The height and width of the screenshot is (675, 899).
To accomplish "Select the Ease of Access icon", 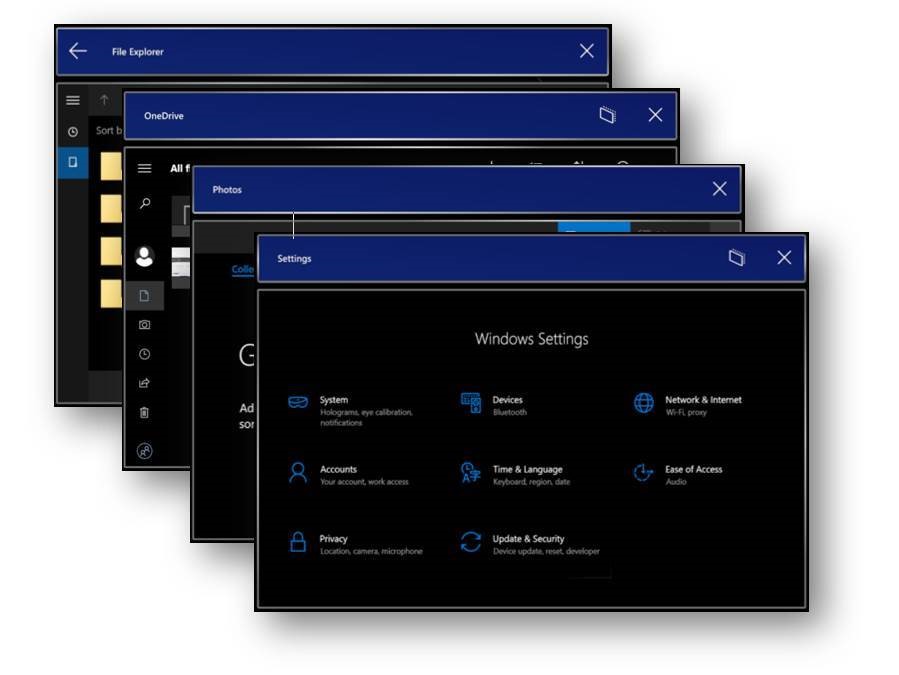I will (x=644, y=472).
